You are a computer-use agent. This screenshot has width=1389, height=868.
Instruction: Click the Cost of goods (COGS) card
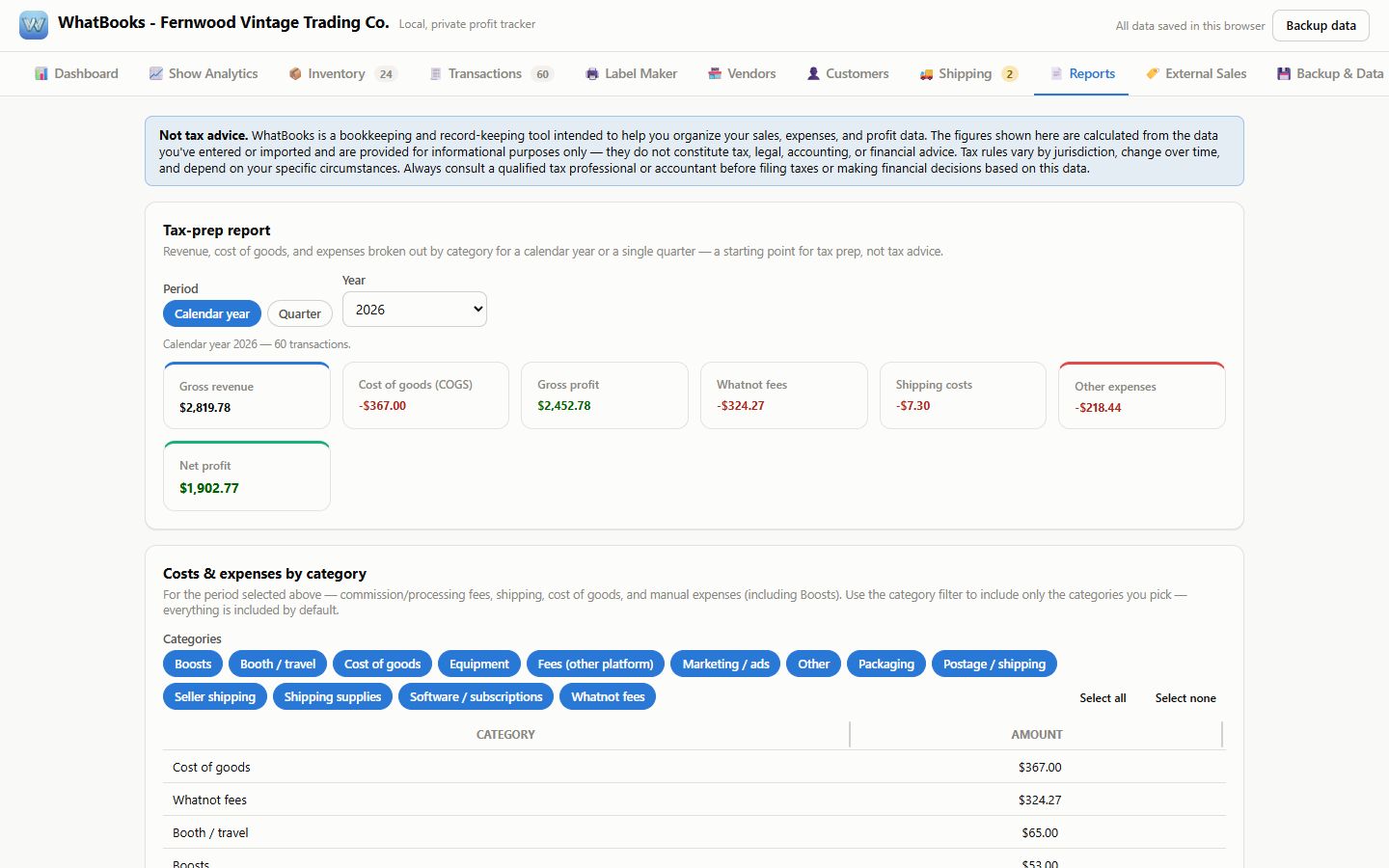tap(425, 395)
